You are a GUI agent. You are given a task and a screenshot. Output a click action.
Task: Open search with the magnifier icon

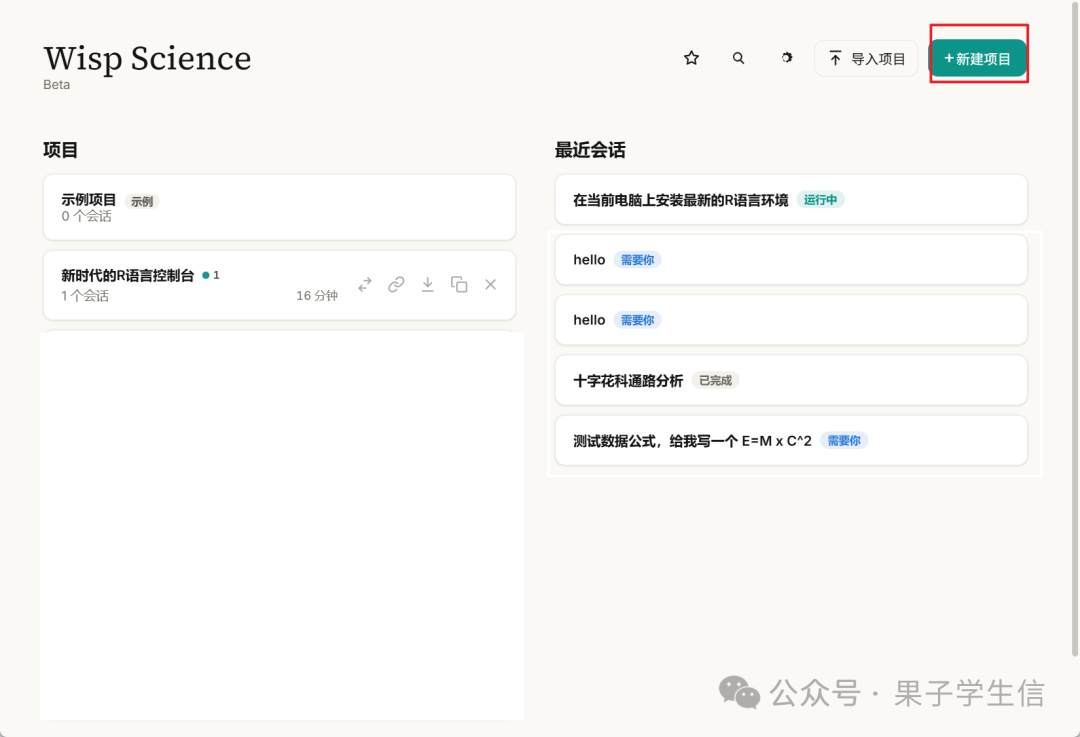coord(738,58)
